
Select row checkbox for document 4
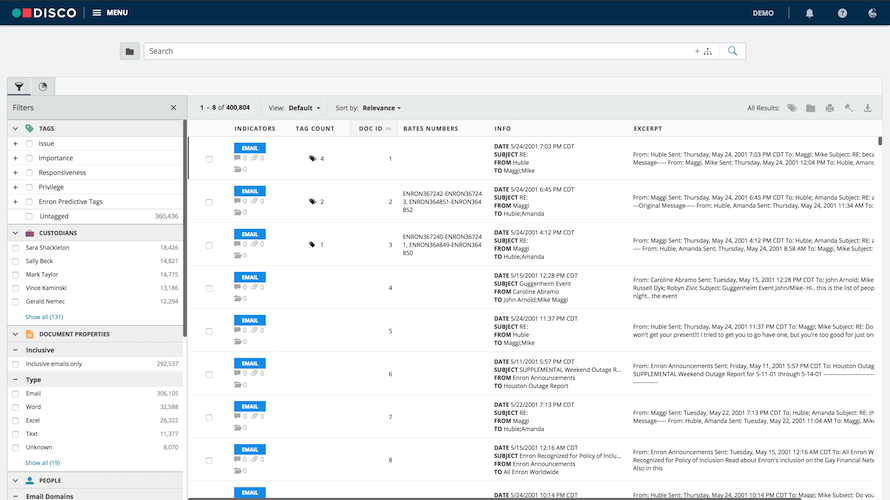tap(209, 288)
